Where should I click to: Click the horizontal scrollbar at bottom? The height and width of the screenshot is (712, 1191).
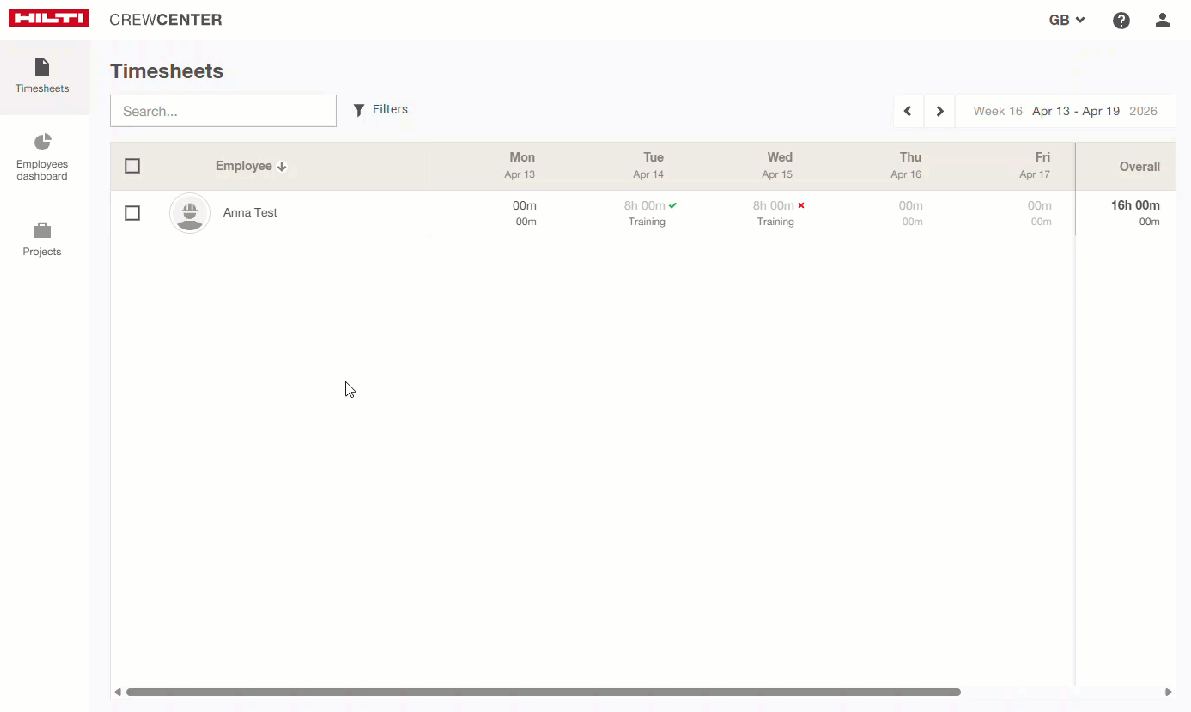[542, 692]
